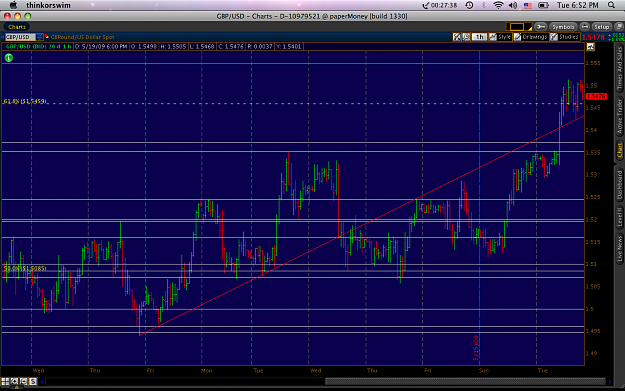Click the GBP/USD symbol input field
The image size is (625, 391).
[x=19, y=37]
